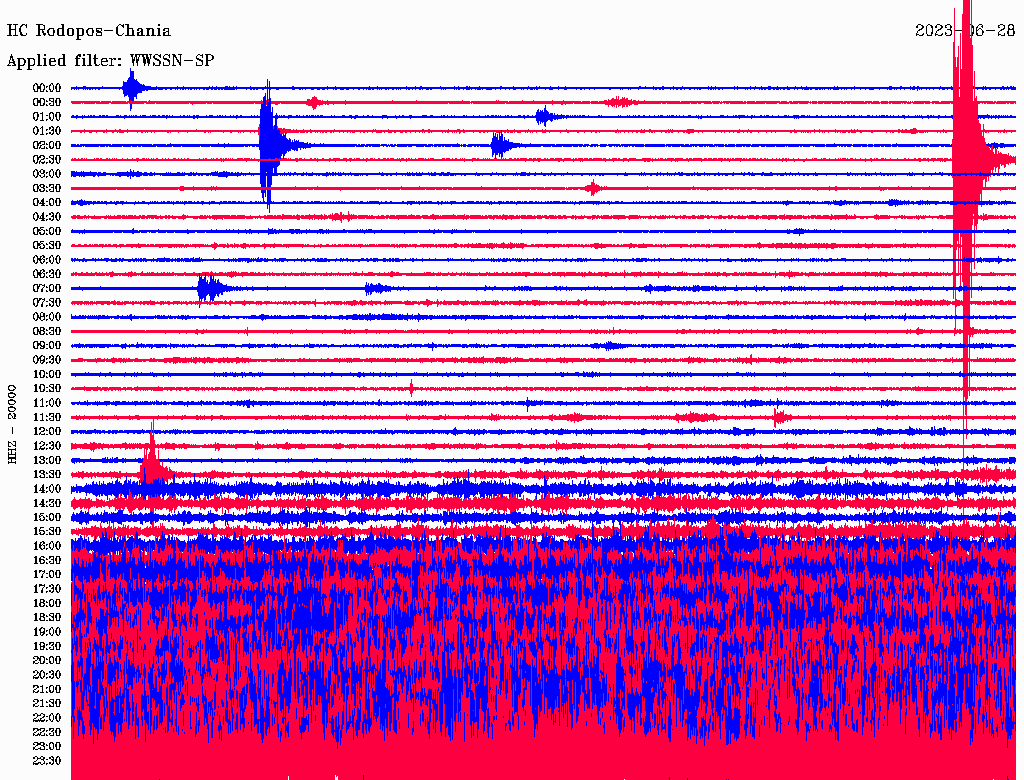Click the 01:00 time label

coord(47,117)
